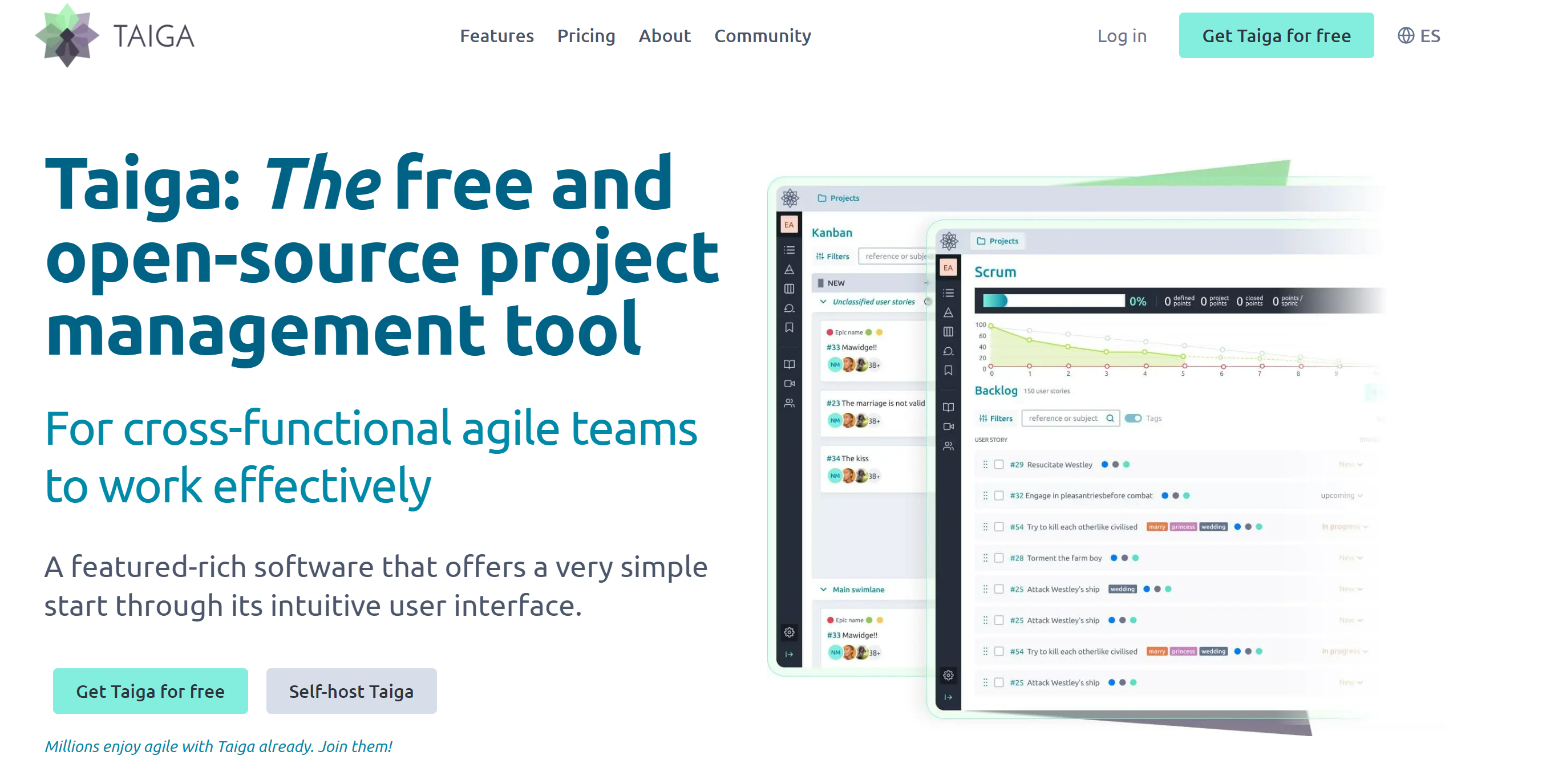Select the columns board icon in the Kanban window sidebar

pos(790,289)
